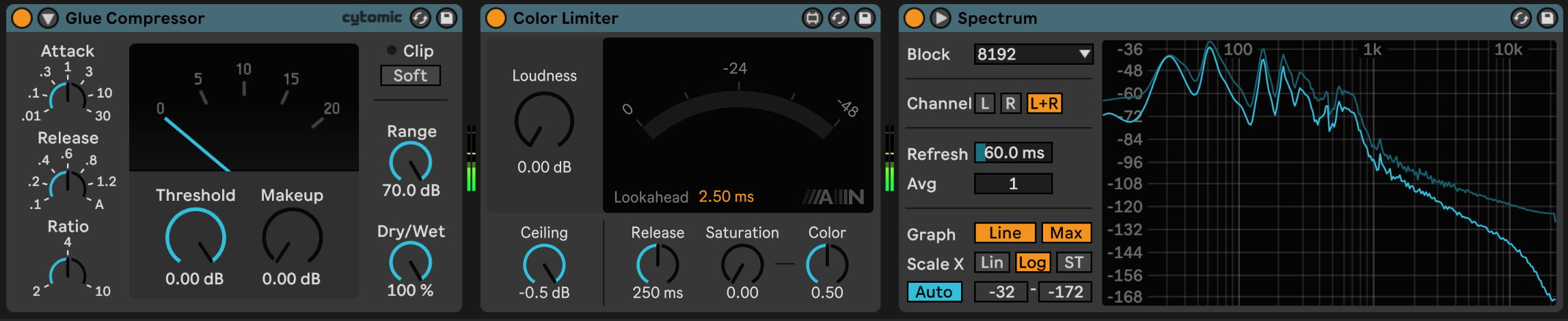Image resolution: width=1568 pixels, height=321 pixels.
Task: Click Color 0.50 value
Action: click(x=827, y=293)
